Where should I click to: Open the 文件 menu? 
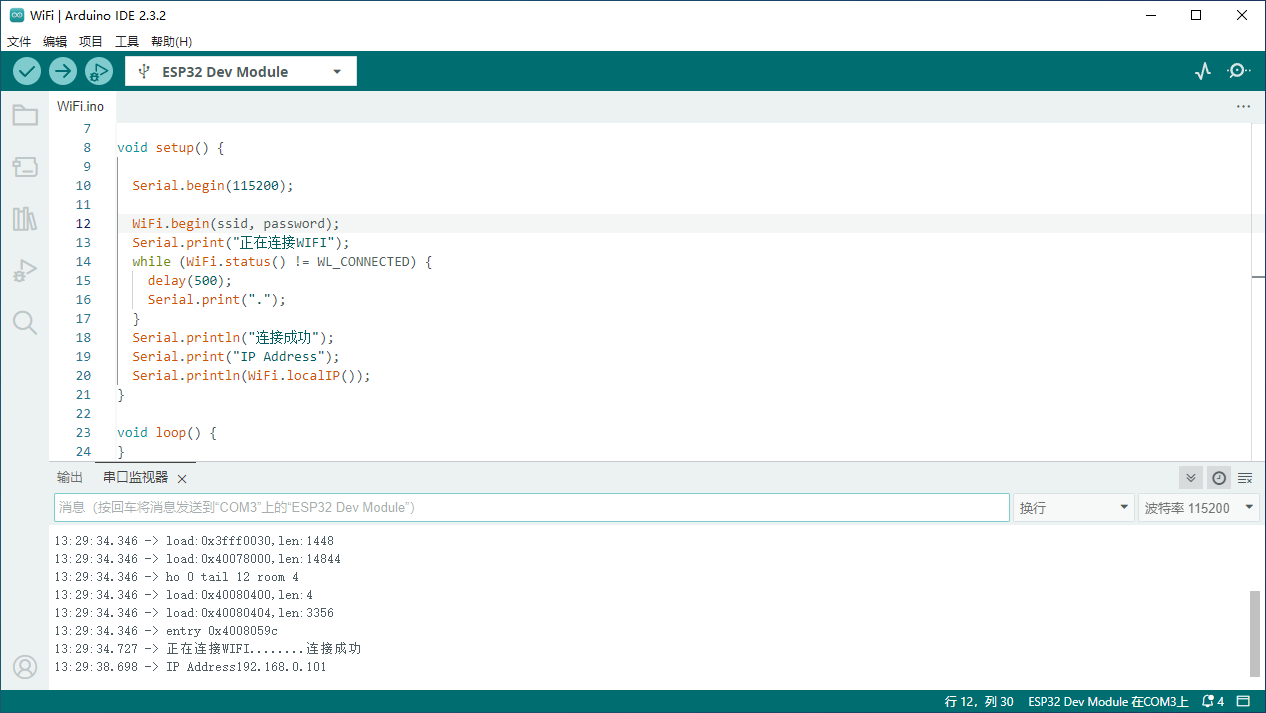point(19,41)
